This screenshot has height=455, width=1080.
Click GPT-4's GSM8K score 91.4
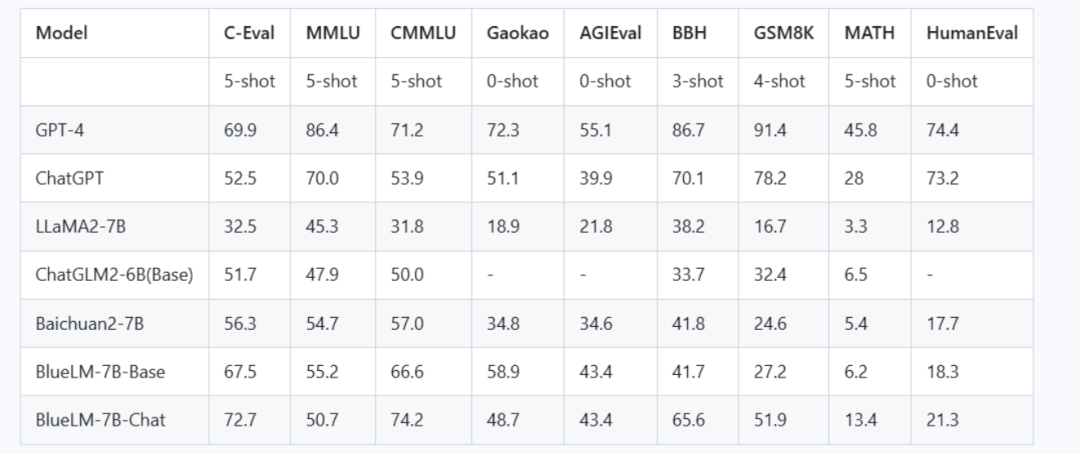click(x=770, y=130)
